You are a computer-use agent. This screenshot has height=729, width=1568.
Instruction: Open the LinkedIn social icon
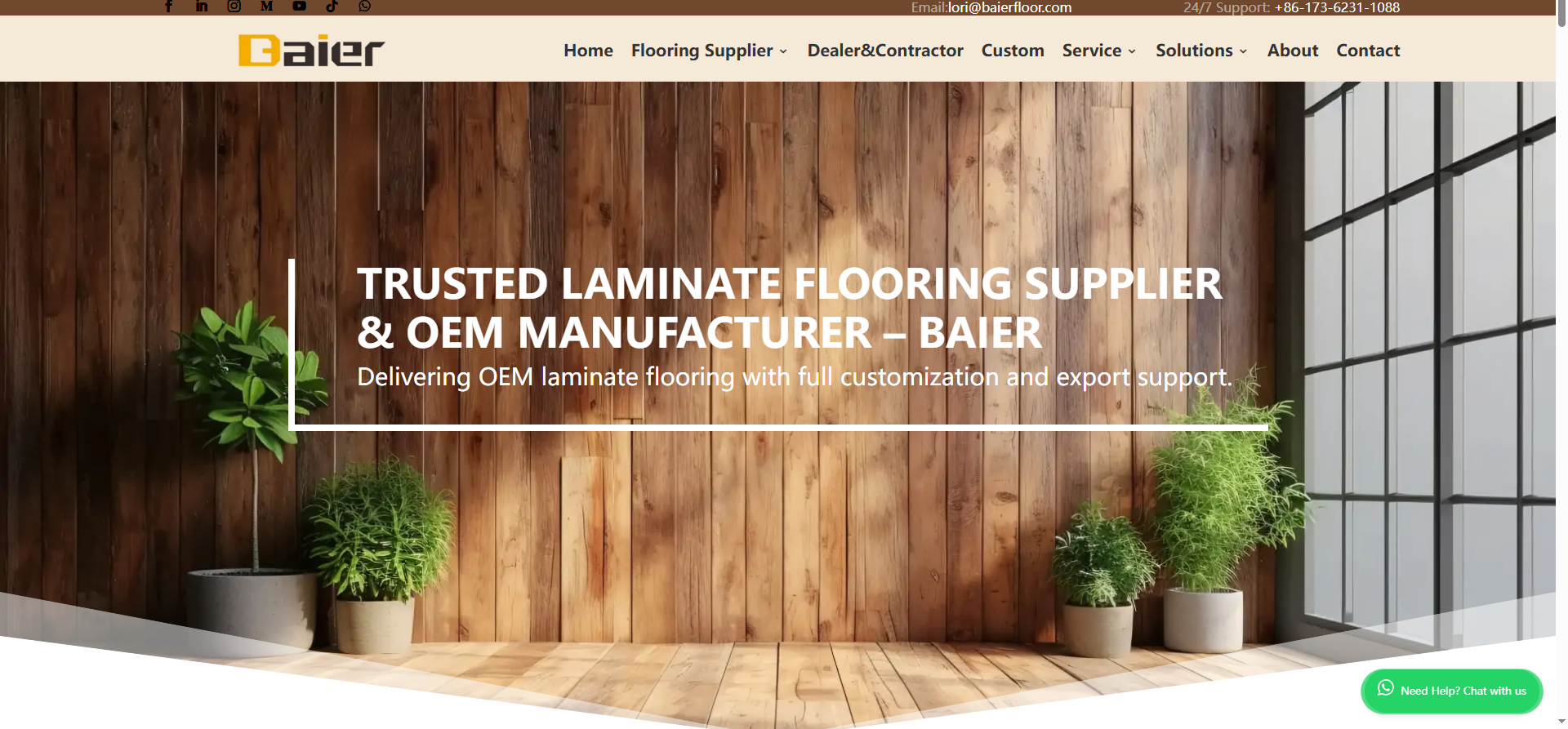(x=202, y=6)
